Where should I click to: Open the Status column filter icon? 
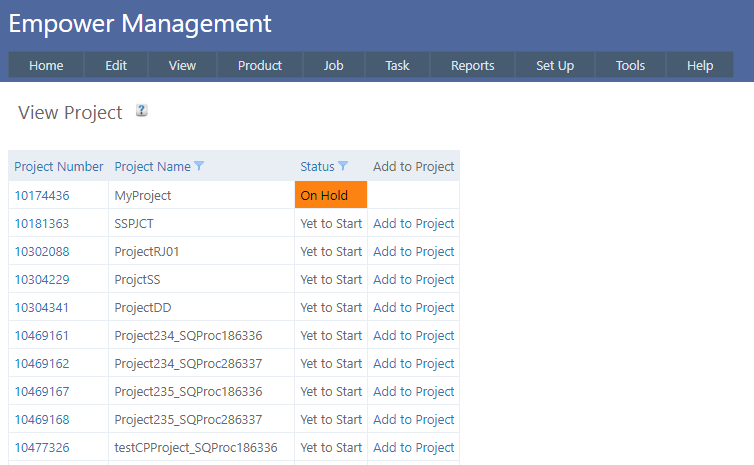[343, 166]
